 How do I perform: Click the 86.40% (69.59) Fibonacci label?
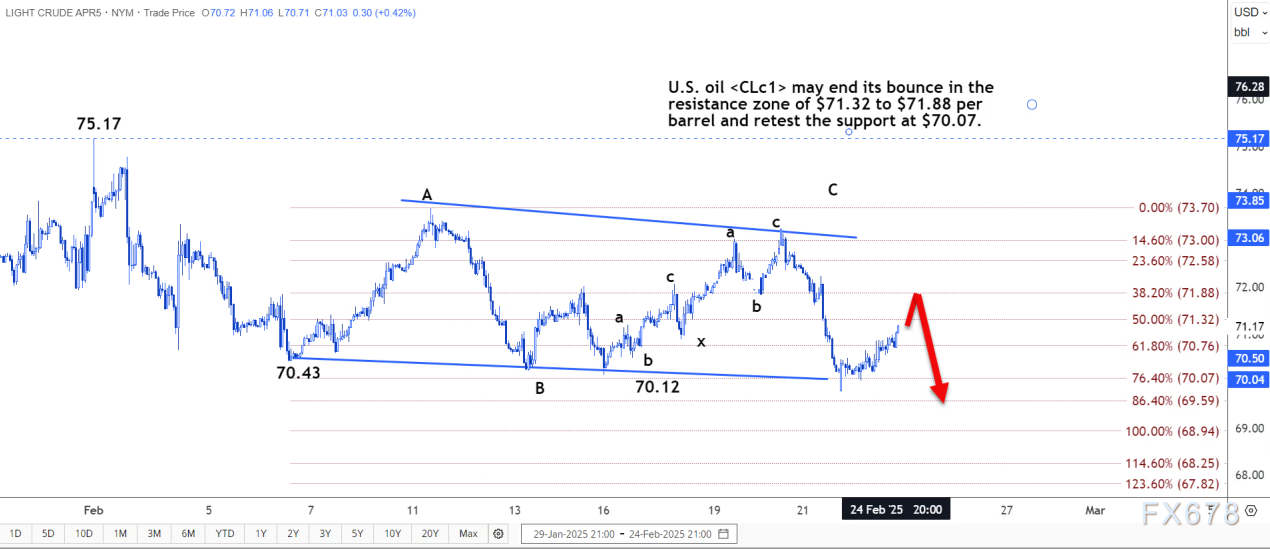coord(1174,401)
